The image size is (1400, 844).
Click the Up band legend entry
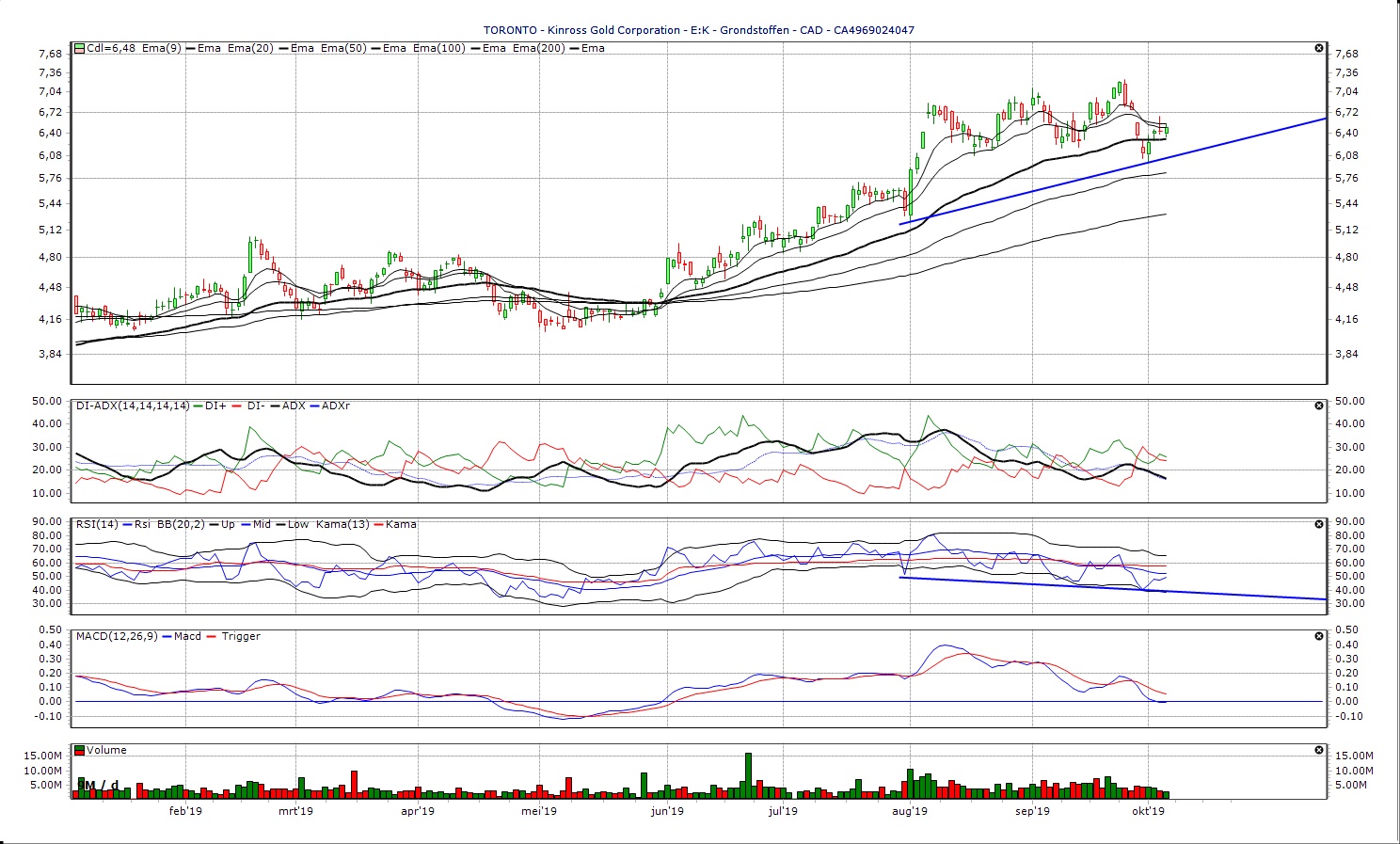pyautogui.click(x=221, y=524)
